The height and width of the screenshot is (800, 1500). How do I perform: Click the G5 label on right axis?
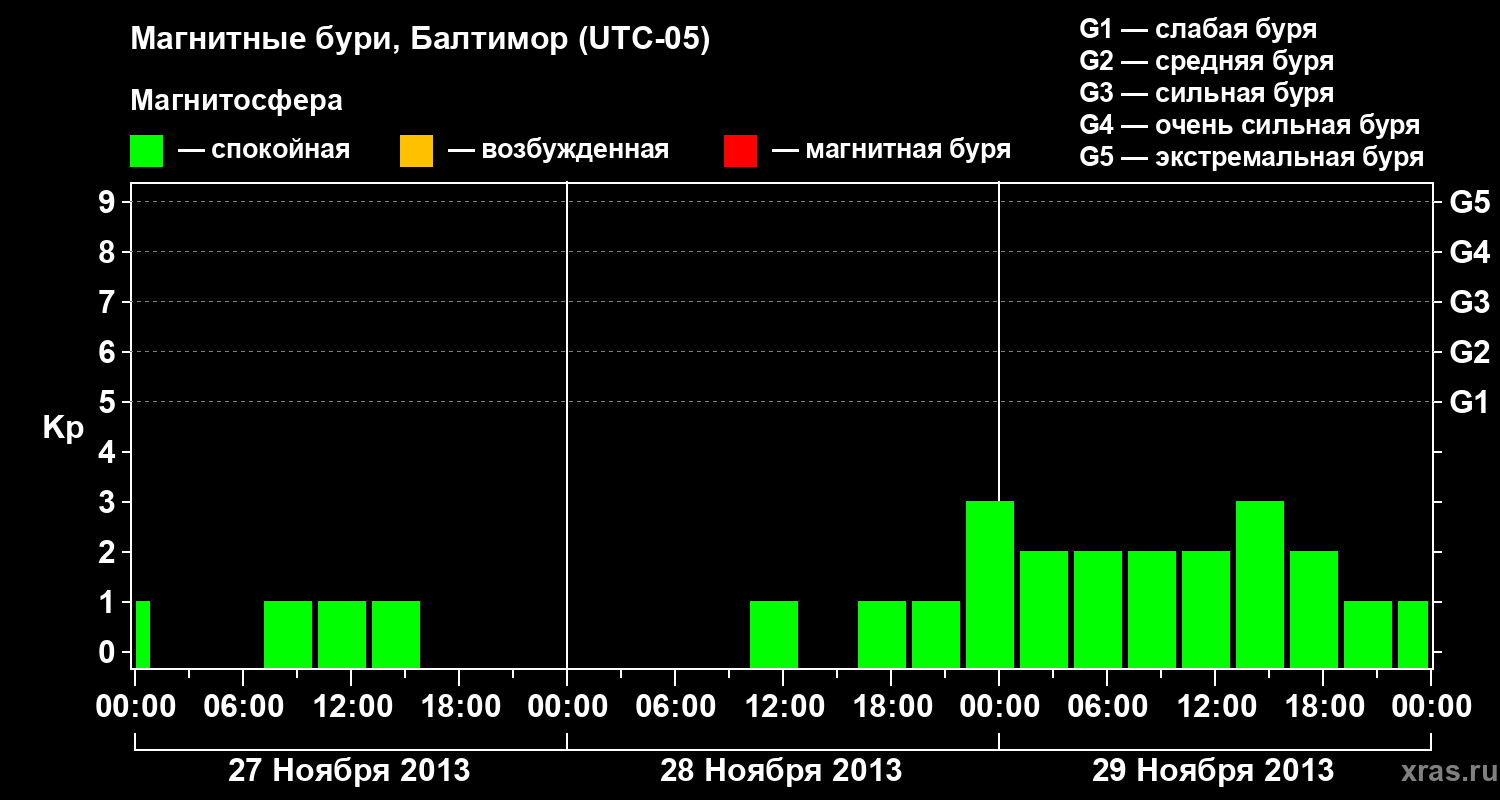coord(1470,202)
